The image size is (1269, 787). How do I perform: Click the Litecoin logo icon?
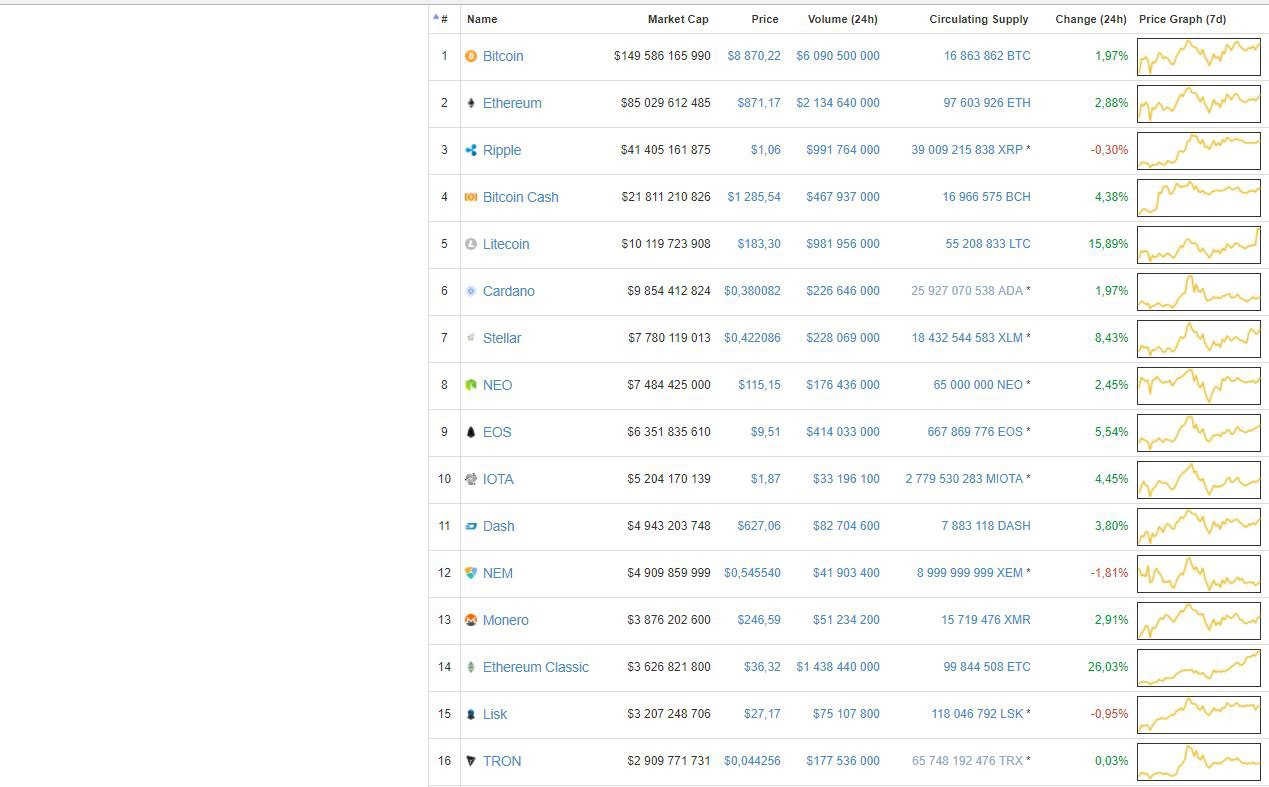tap(471, 244)
